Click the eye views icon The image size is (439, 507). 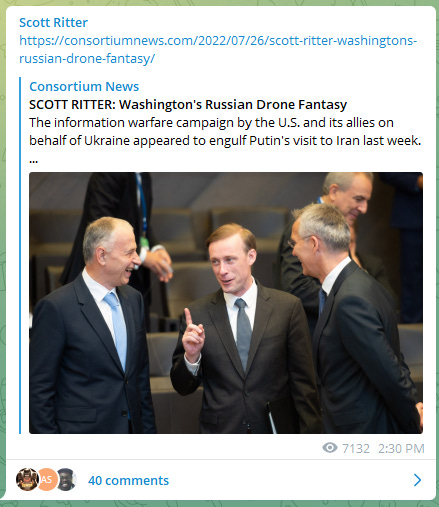pos(330,448)
